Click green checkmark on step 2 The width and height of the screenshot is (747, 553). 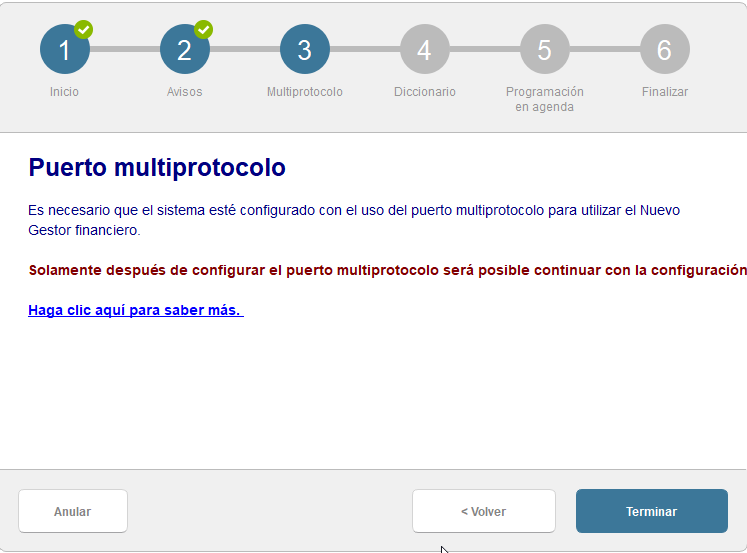204,30
